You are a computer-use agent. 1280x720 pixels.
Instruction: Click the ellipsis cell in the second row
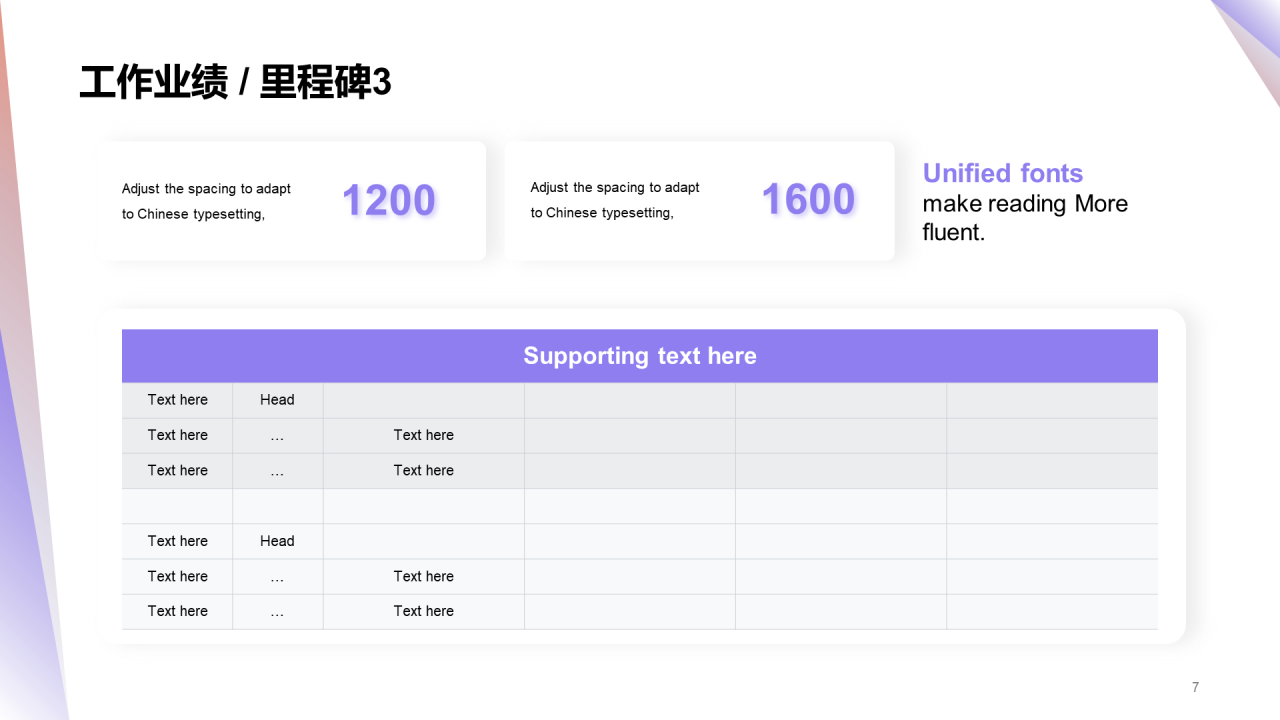(277, 435)
